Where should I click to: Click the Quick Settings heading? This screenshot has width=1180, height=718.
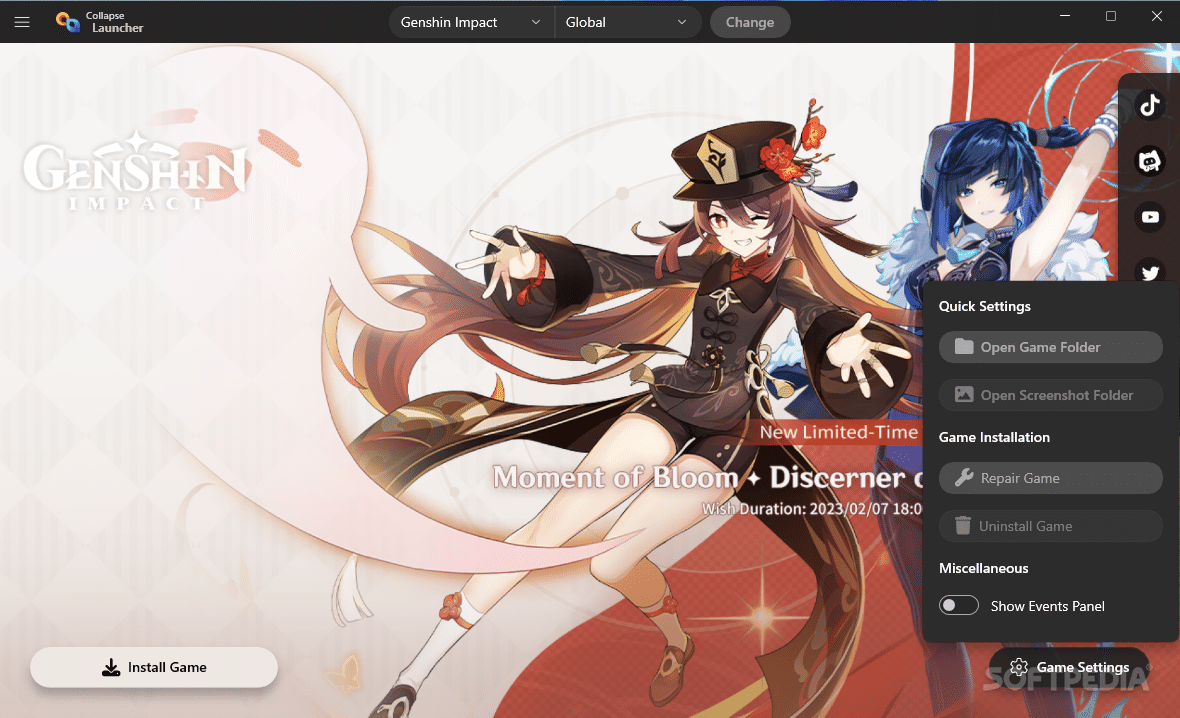[984, 306]
